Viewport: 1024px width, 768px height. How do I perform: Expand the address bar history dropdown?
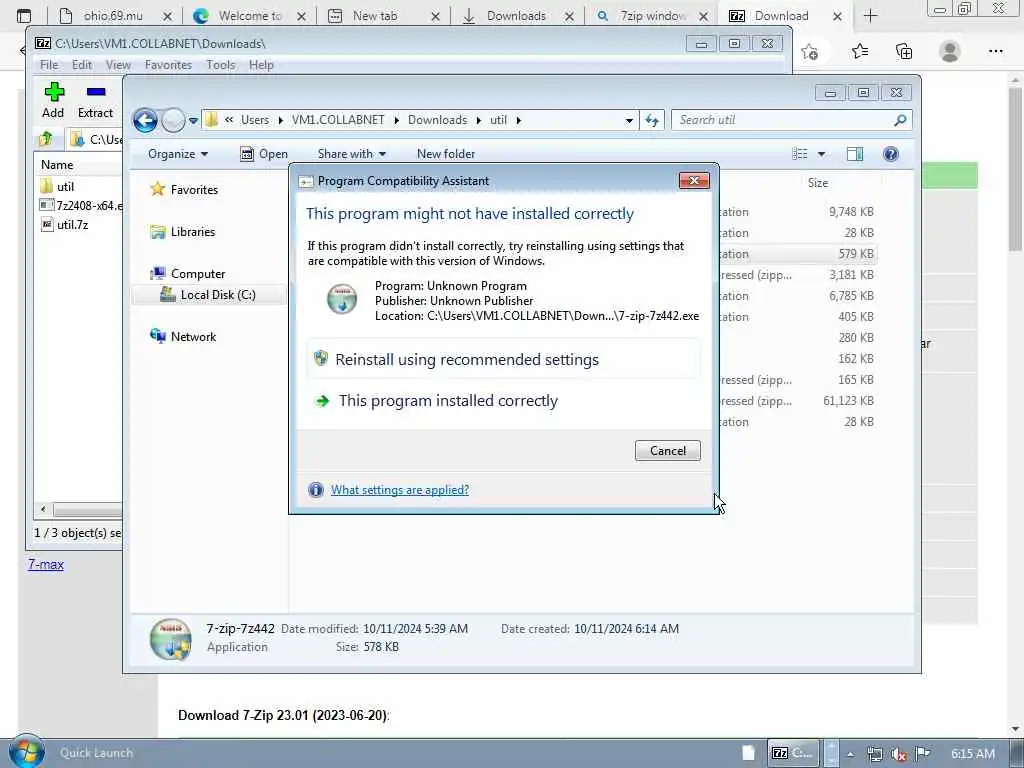[x=629, y=120]
